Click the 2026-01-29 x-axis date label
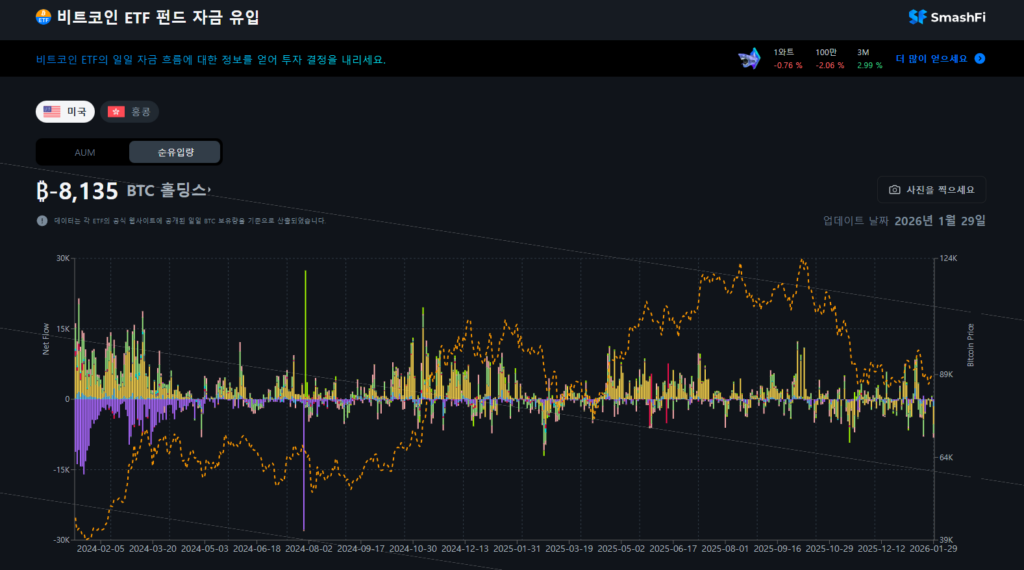This screenshot has width=1024, height=570. click(x=933, y=548)
